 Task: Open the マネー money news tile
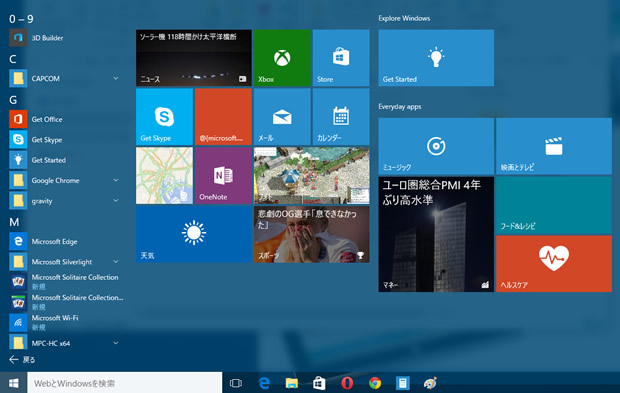(x=436, y=234)
